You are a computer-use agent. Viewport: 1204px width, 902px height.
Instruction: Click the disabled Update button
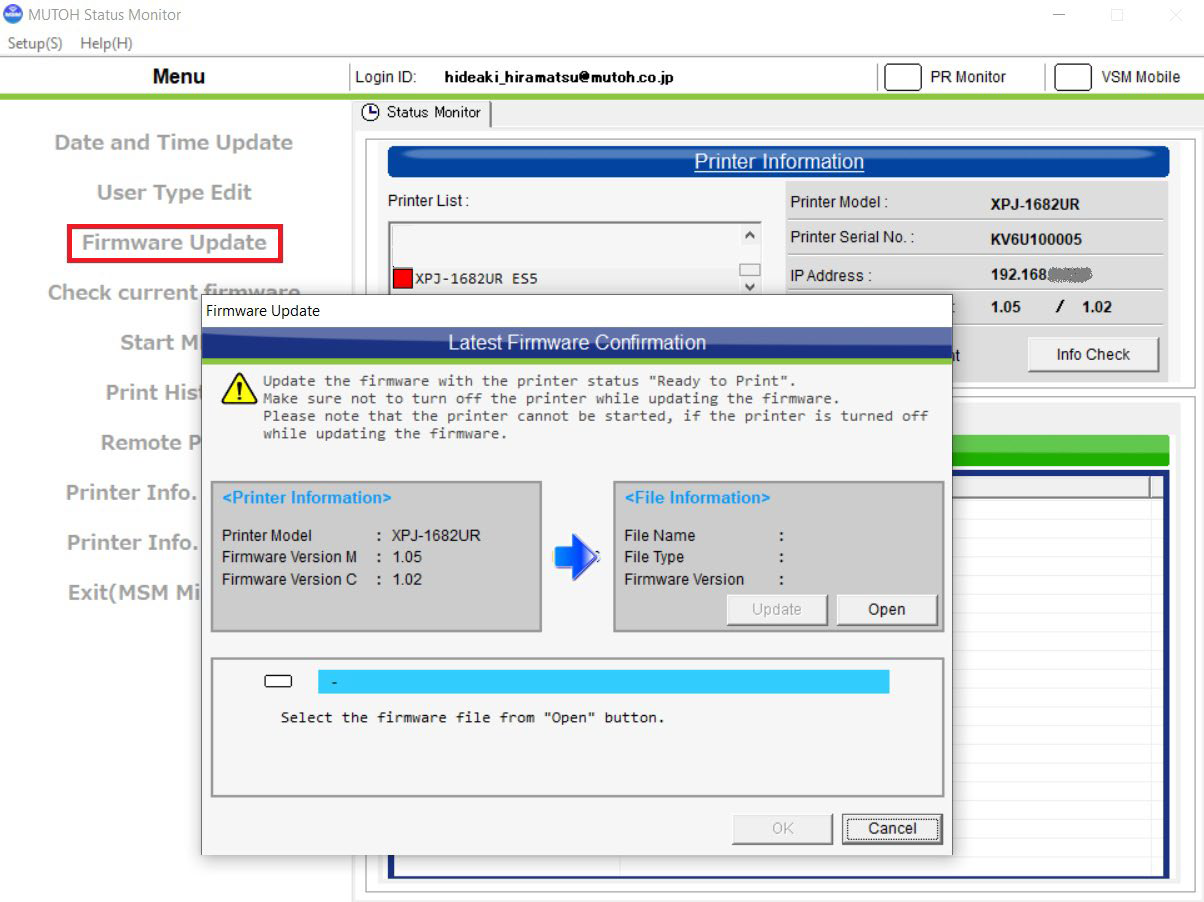coord(777,609)
